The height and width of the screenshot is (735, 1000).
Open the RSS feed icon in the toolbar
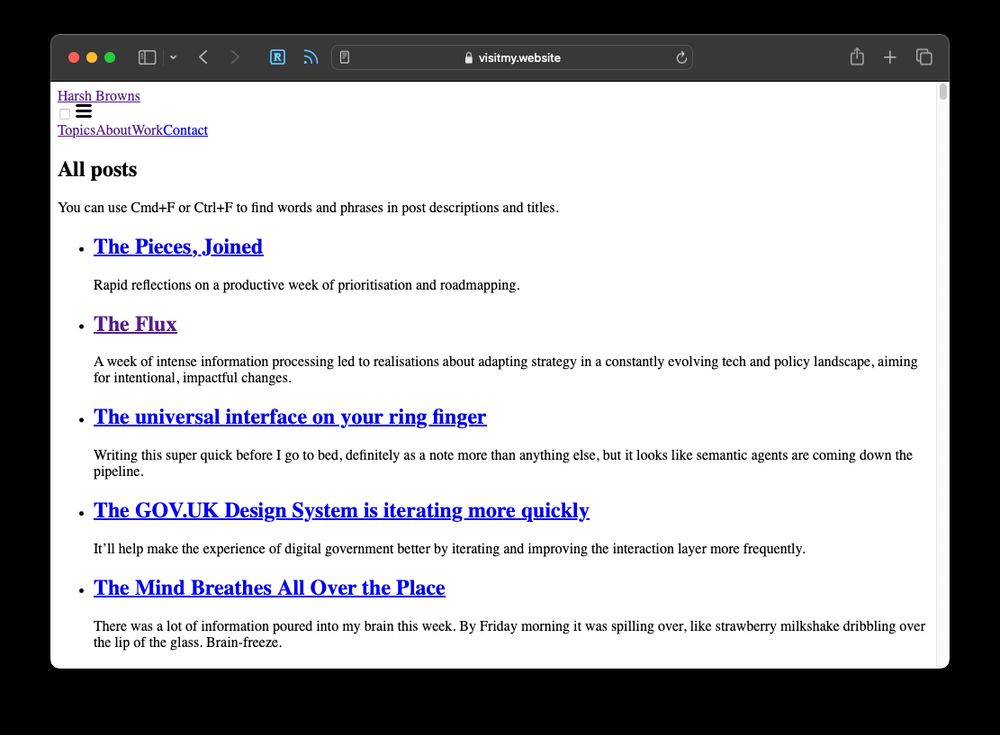(x=310, y=57)
